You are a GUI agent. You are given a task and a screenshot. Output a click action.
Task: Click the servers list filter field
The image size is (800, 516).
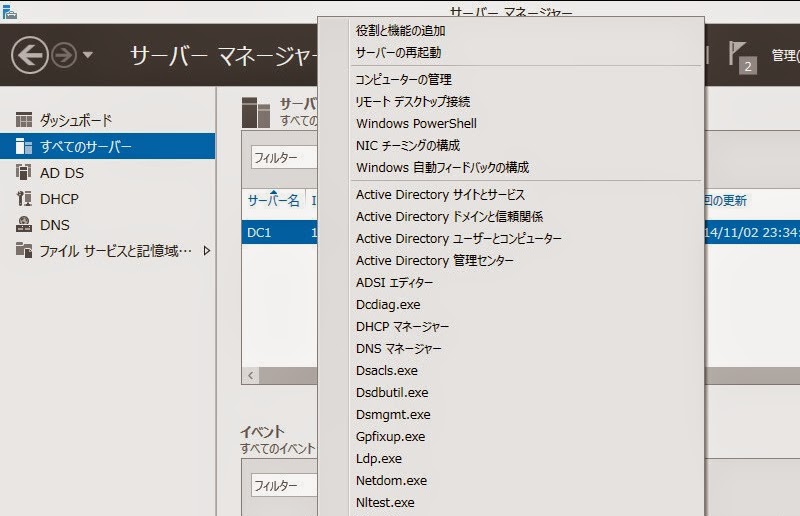pos(284,158)
